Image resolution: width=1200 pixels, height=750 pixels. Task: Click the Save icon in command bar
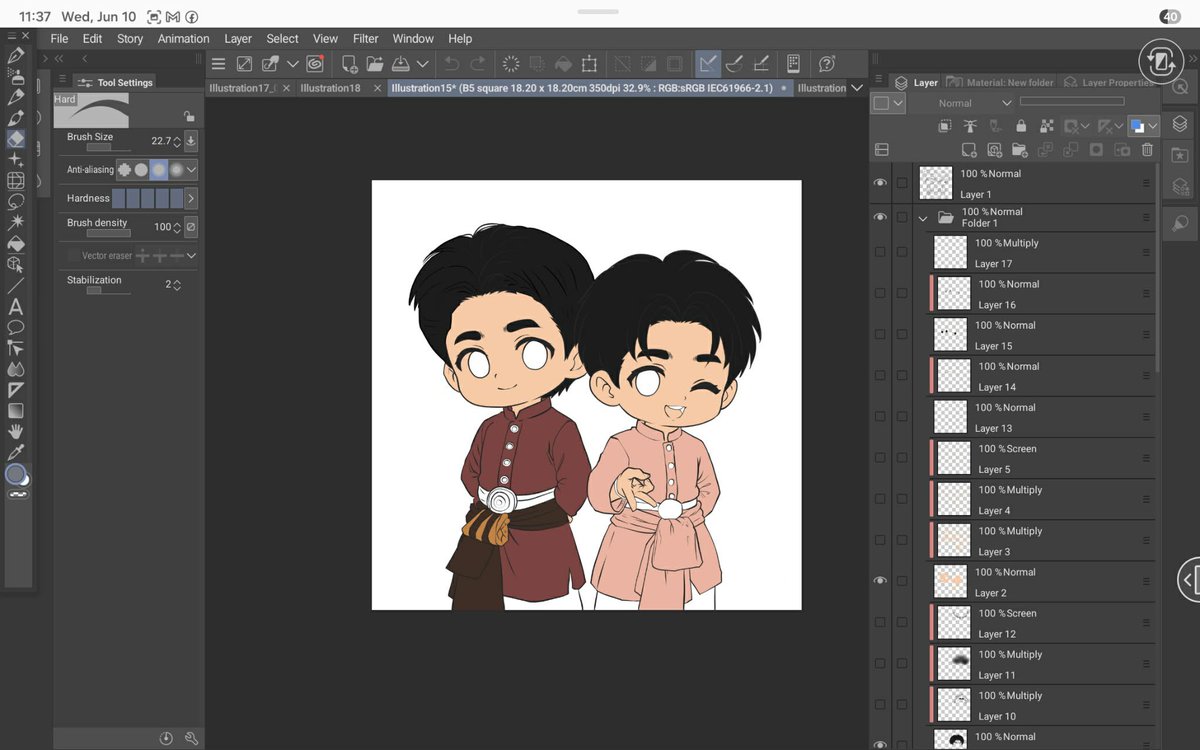coord(400,64)
